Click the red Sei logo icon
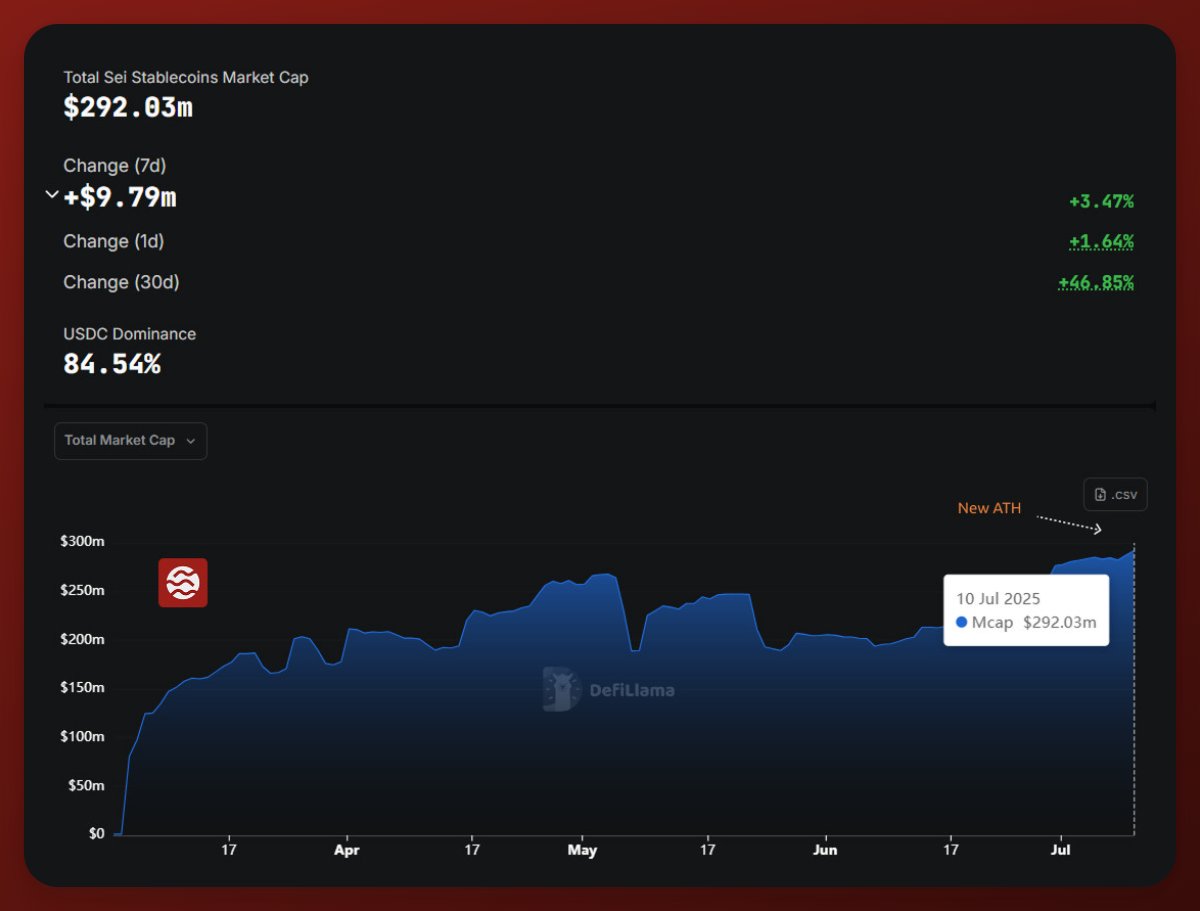This screenshot has width=1200, height=911. [183, 583]
